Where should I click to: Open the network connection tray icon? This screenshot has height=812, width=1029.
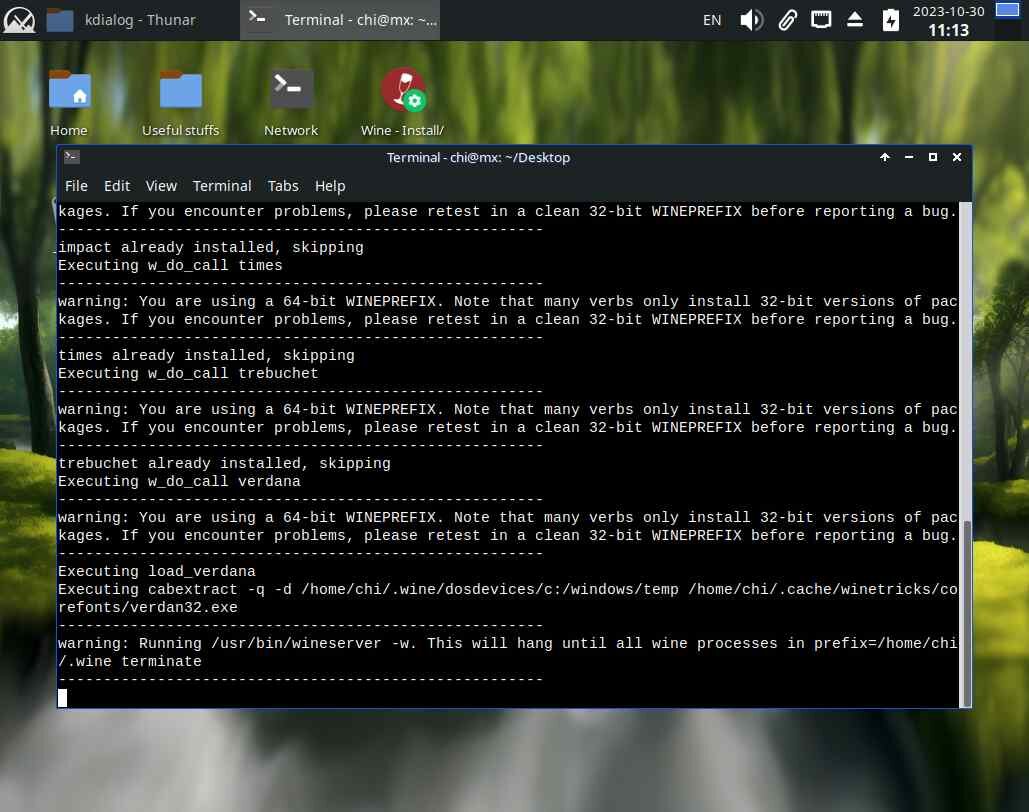(x=821, y=20)
